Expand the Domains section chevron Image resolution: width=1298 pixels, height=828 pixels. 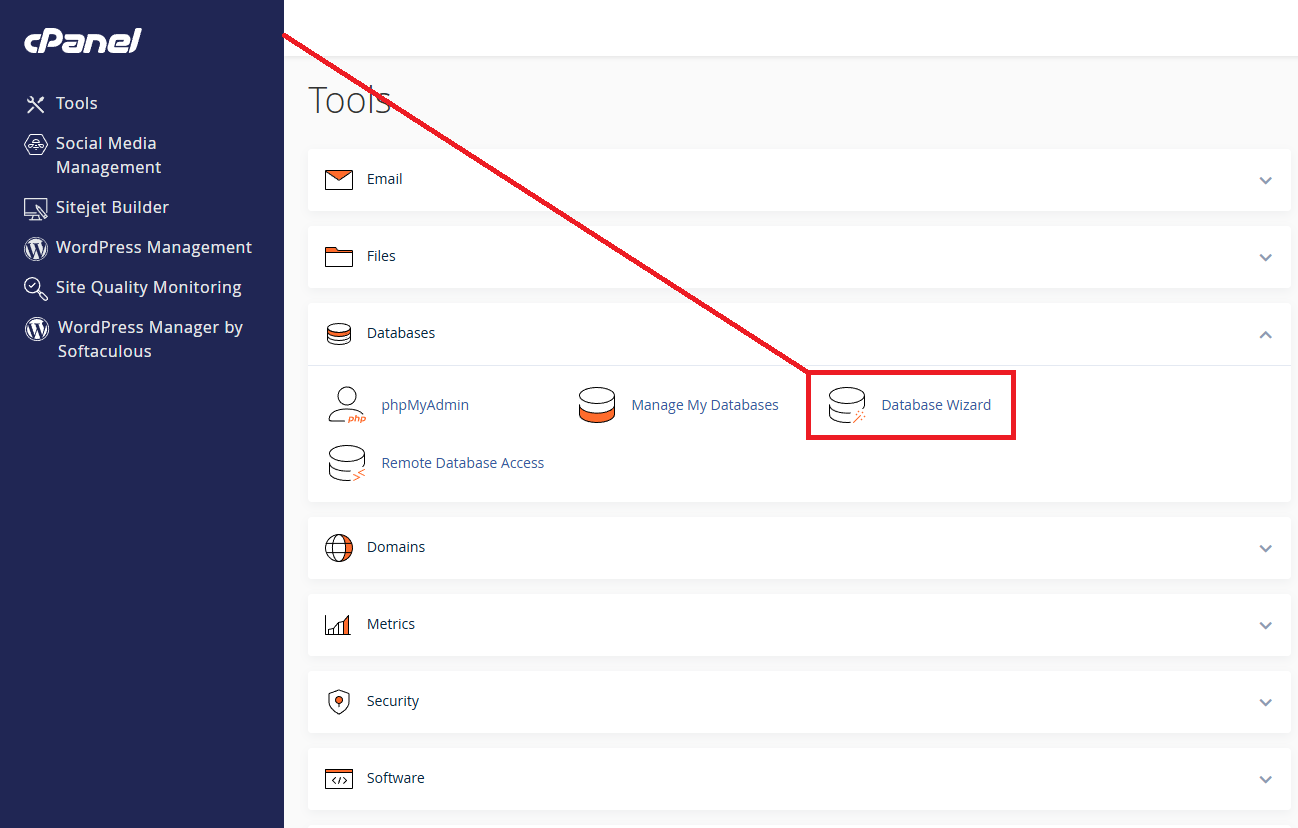(1266, 549)
